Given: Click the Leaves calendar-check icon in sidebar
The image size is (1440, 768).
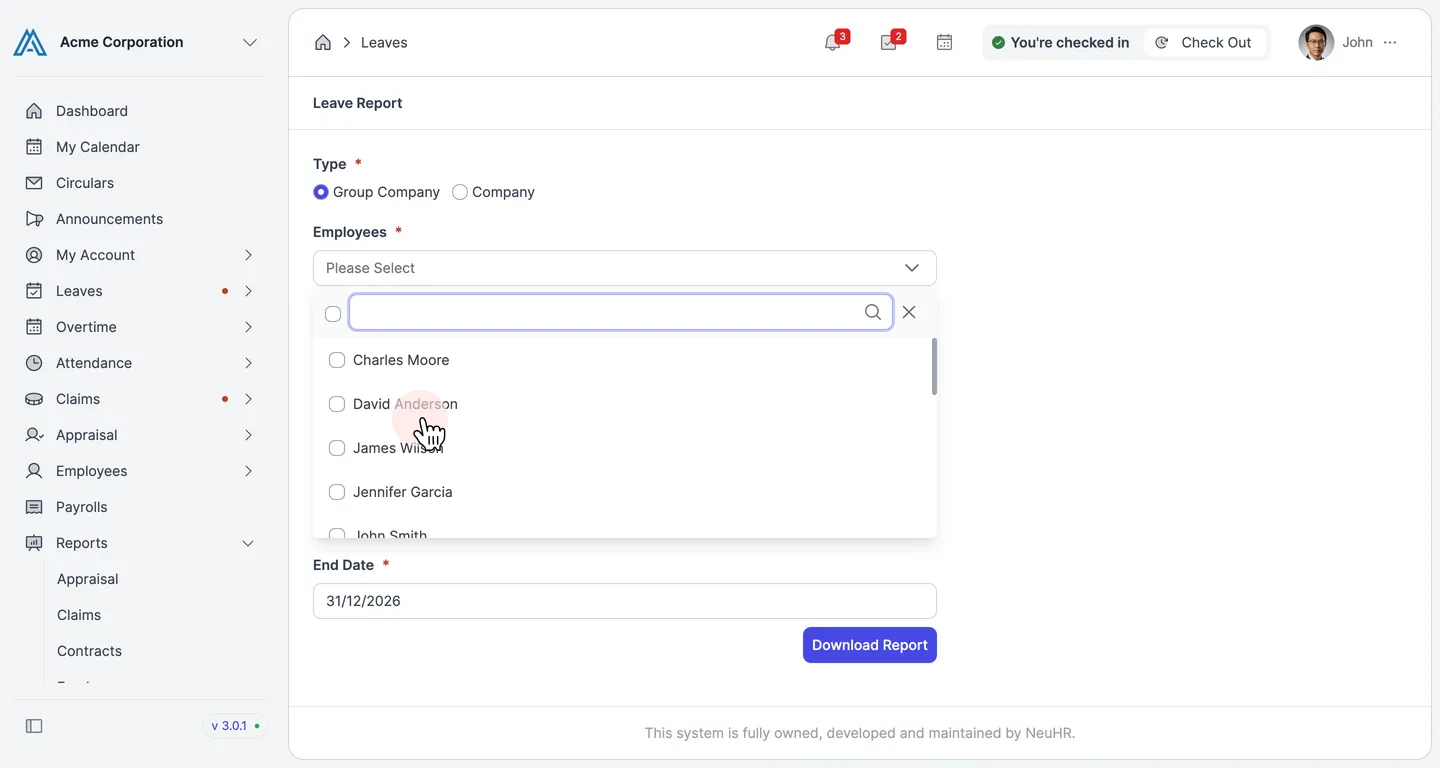Looking at the screenshot, I should 34,291.
